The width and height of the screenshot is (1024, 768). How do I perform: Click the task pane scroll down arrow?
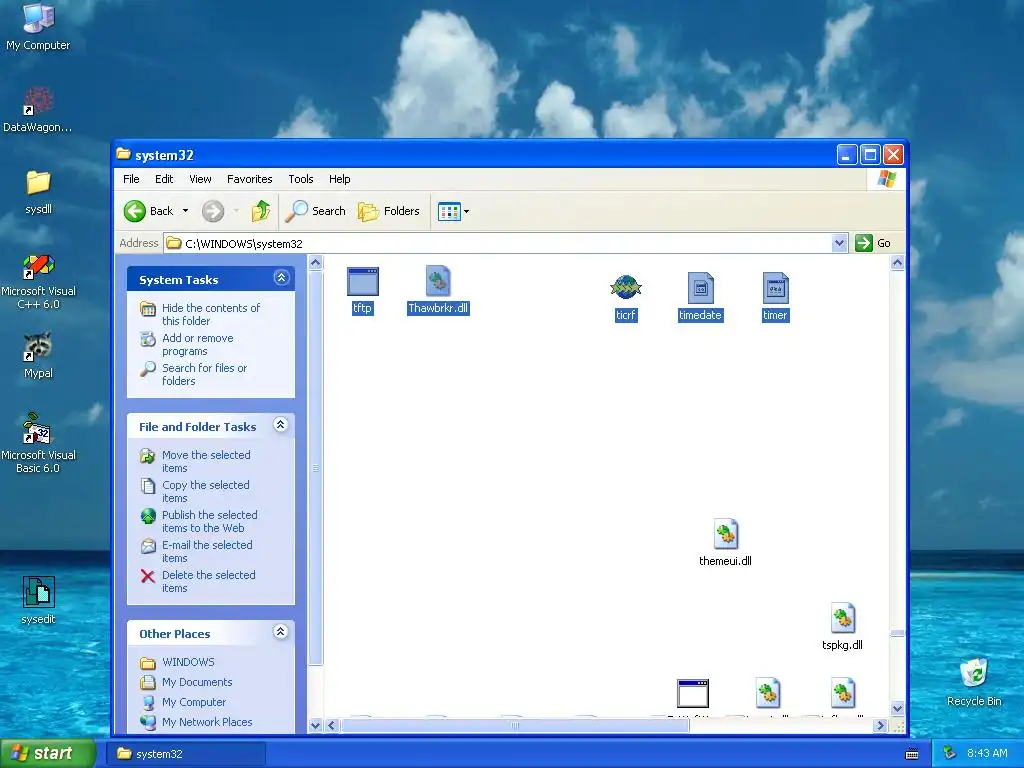coord(315,725)
